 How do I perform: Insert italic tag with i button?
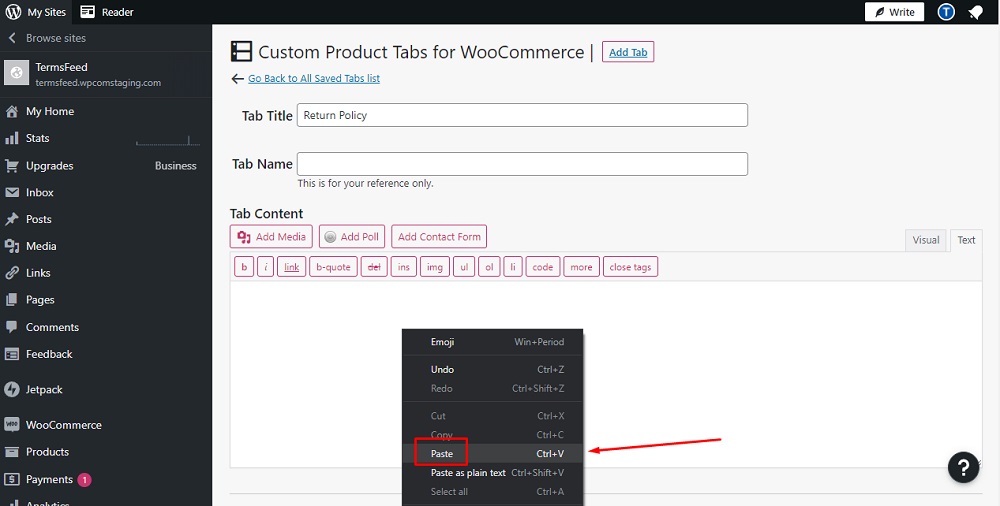[266, 267]
